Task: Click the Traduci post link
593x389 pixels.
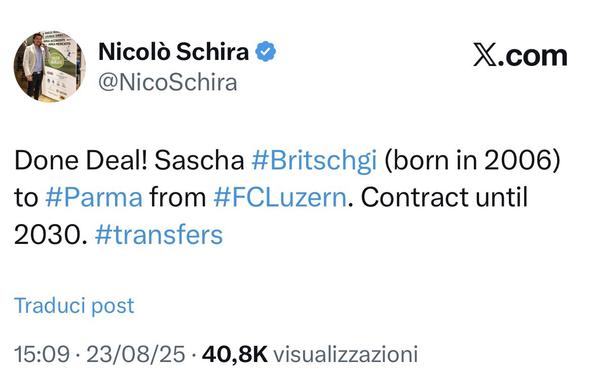Action: [x=75, y=305]
